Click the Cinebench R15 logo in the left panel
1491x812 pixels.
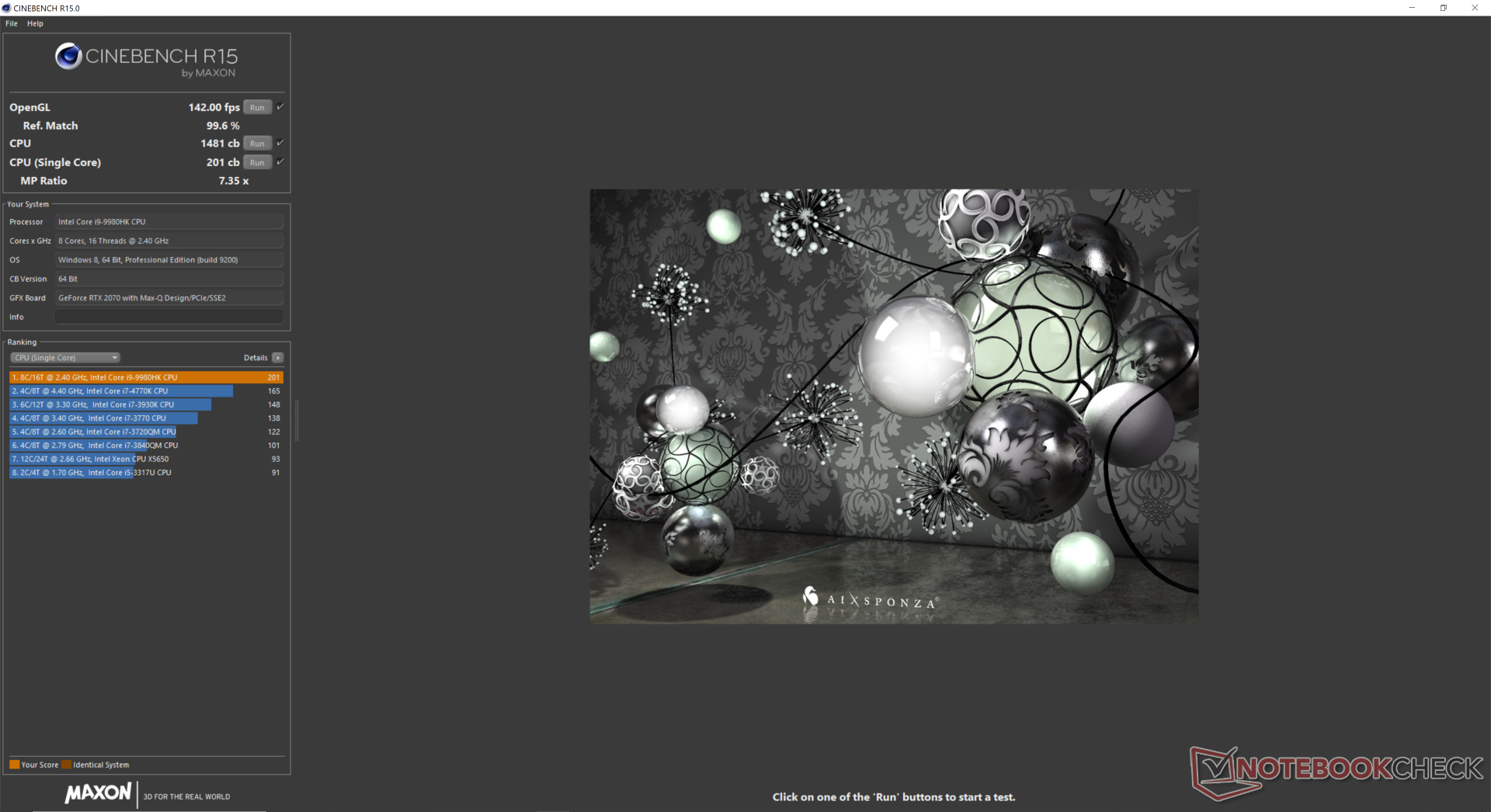tap(147, 60)
